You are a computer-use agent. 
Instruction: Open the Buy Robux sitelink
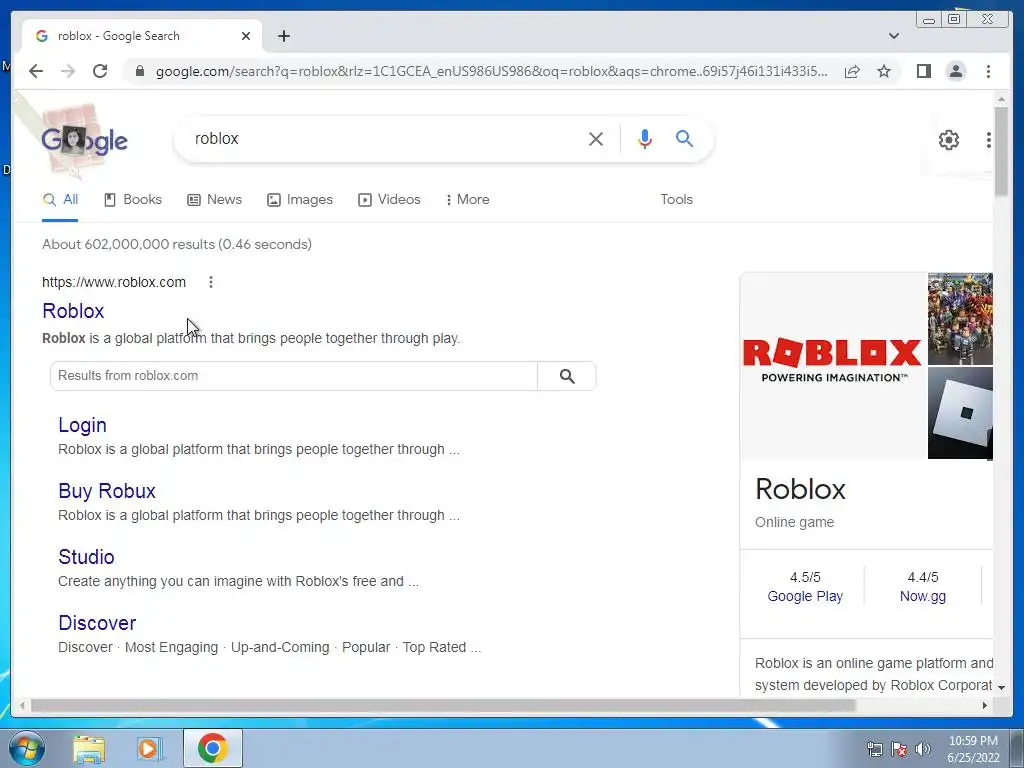click(107, 491)
